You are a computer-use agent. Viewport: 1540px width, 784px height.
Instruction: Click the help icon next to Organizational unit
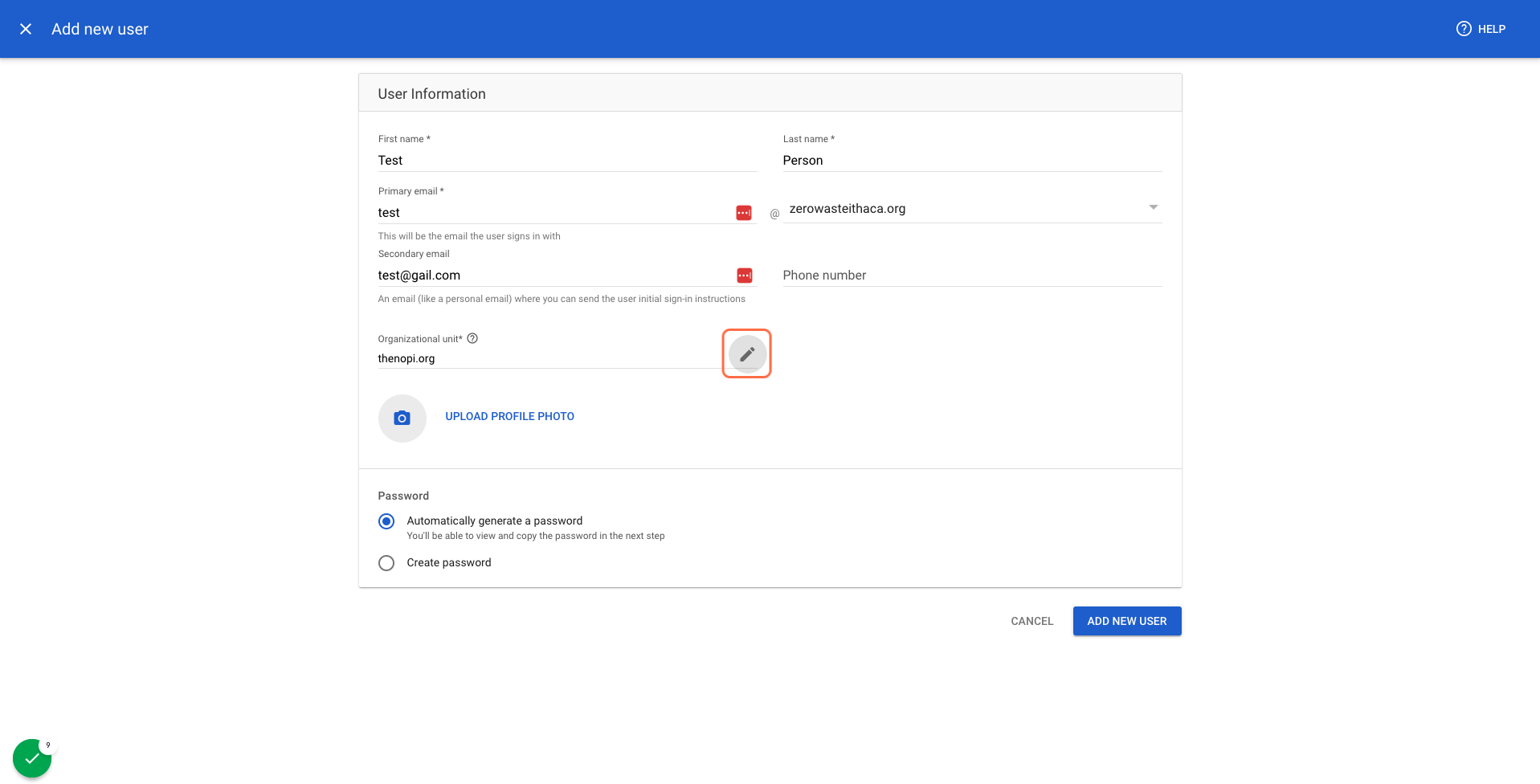pos(472,338)
